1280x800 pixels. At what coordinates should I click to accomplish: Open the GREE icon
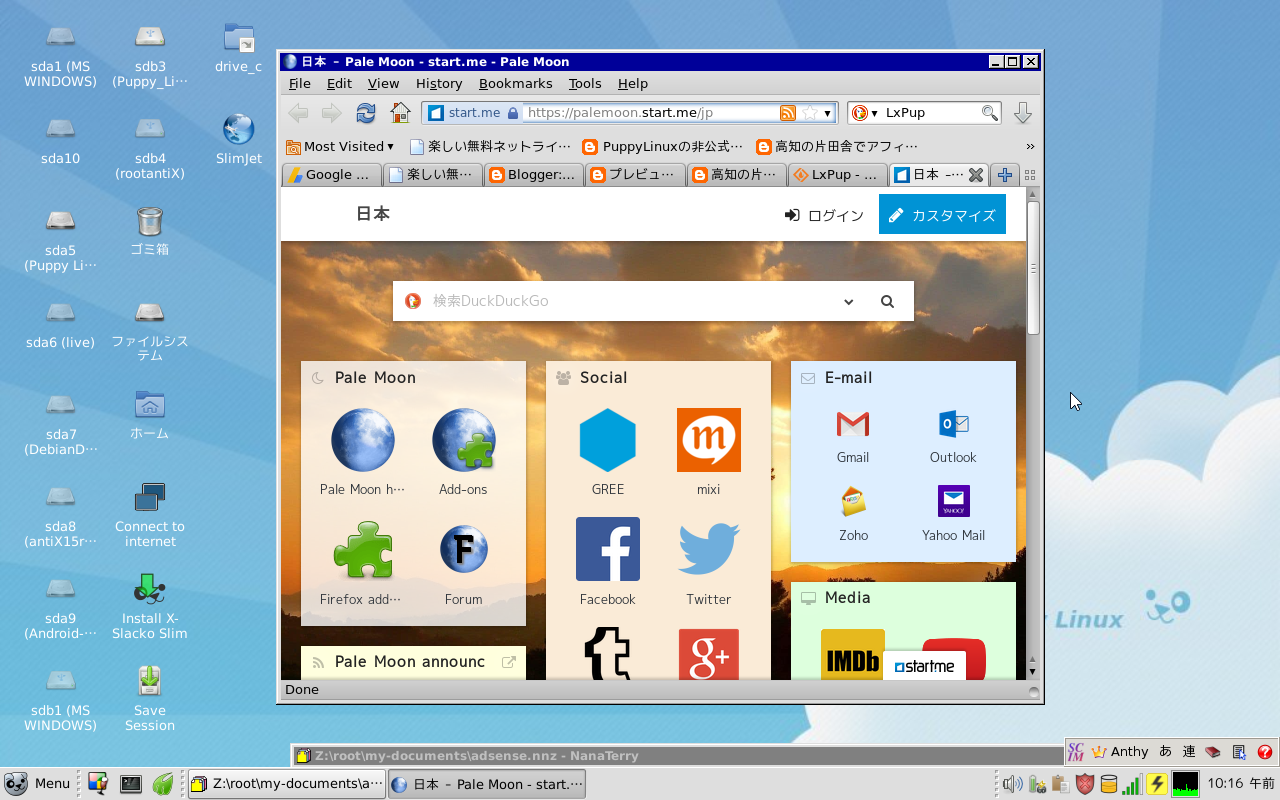pos(608,440)
